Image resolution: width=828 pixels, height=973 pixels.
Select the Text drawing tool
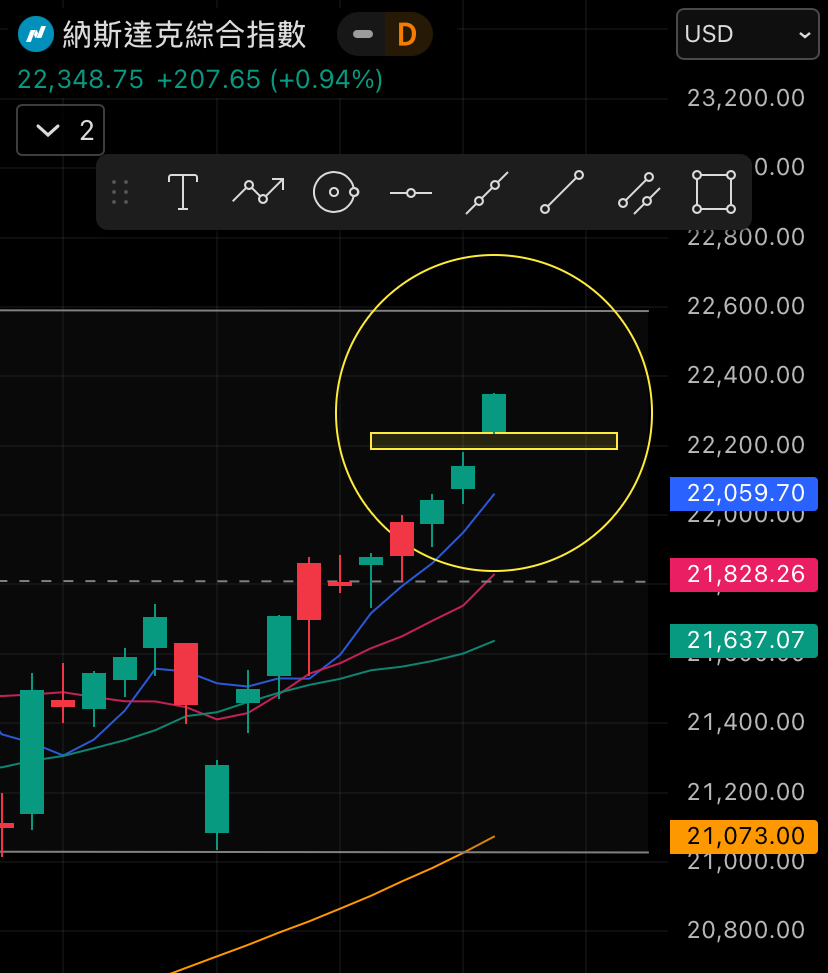click(183, 192)
